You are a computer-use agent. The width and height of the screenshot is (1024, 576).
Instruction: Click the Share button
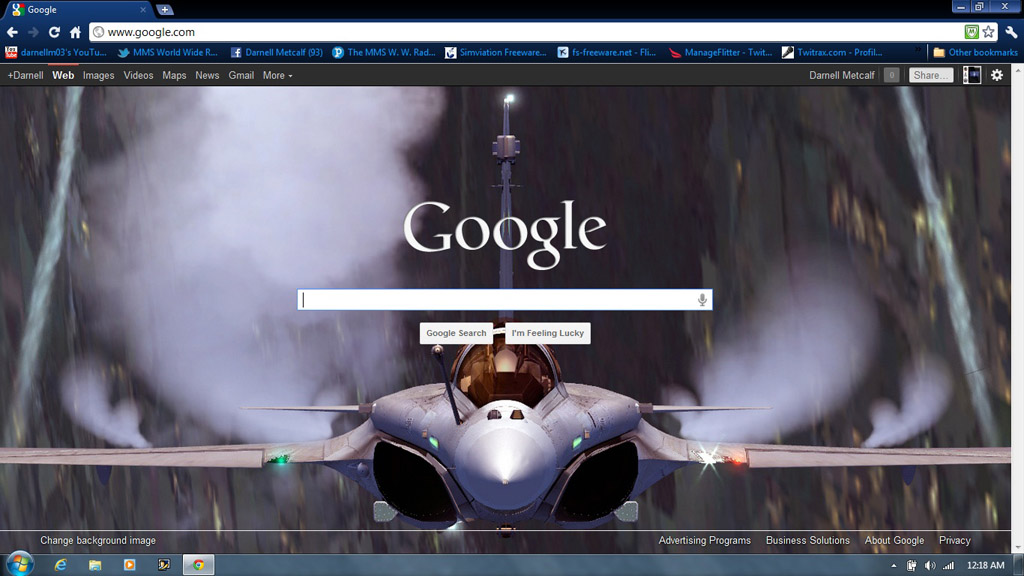click(x=931, y=75)
